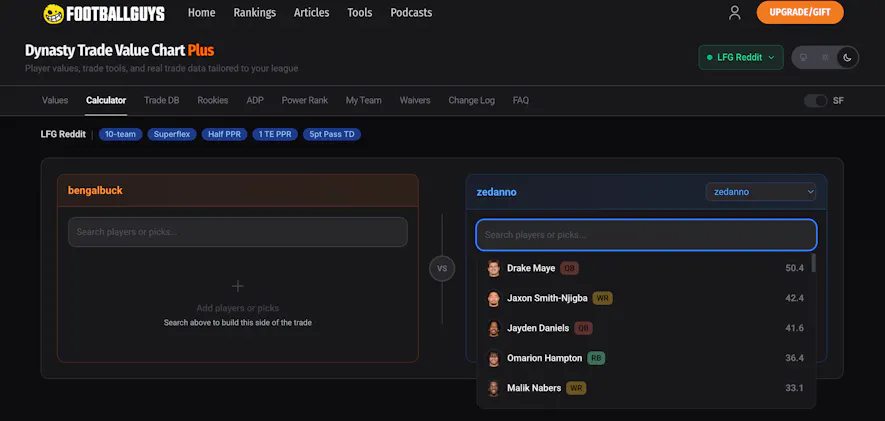
Task: Click Malik Nabers' 33.1 value
Action: click(x=794, y=388)
